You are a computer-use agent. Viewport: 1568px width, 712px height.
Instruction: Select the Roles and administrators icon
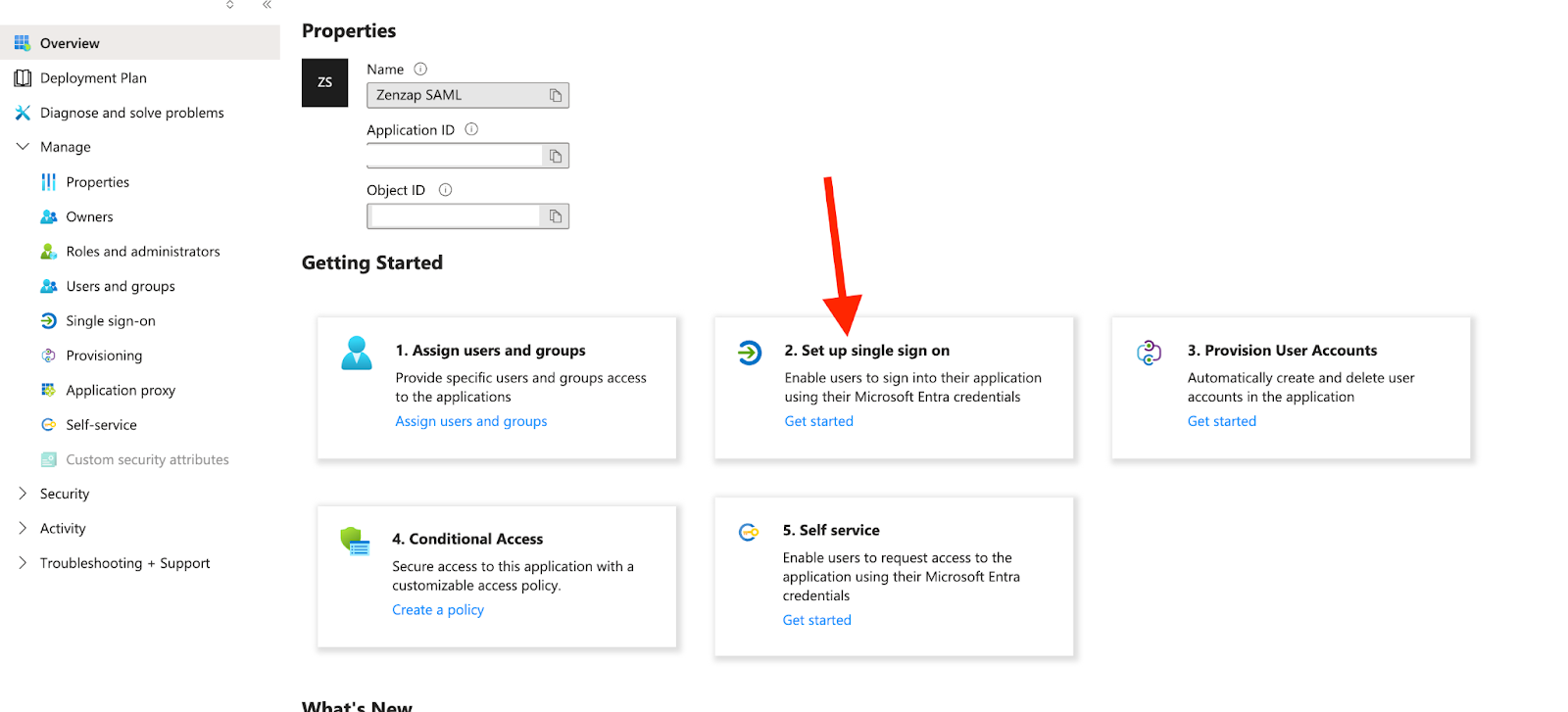pos(48,251)
